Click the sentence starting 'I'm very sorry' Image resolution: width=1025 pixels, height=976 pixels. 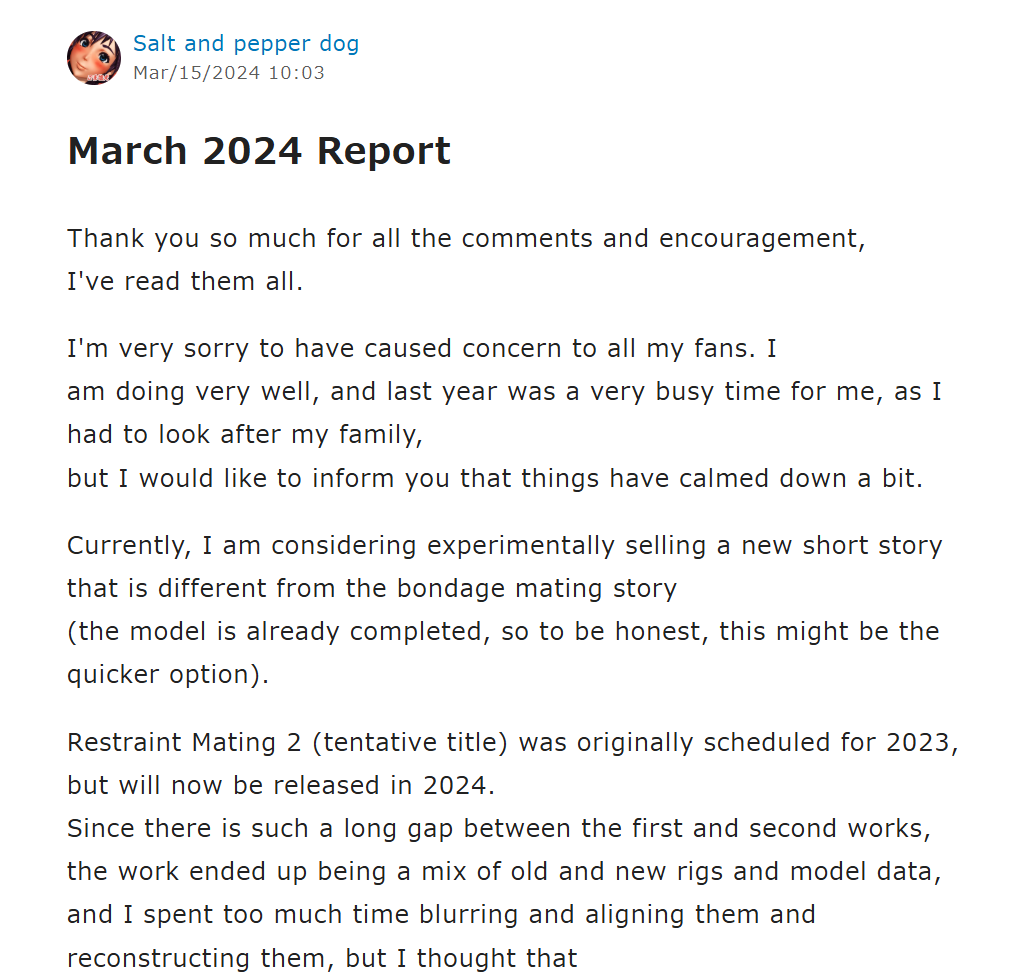pos(422,348)
